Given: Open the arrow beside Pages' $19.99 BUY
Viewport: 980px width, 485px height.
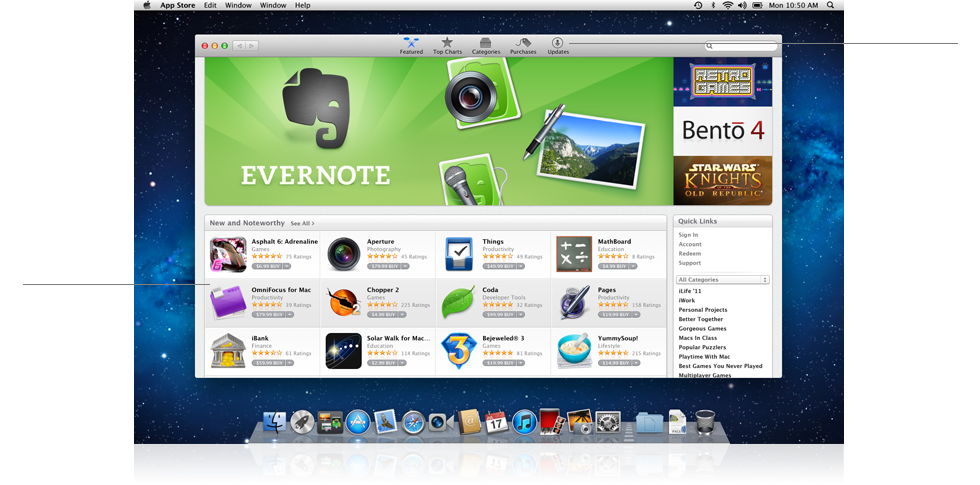Looking at the screenshot, I should tap(636, 314).
